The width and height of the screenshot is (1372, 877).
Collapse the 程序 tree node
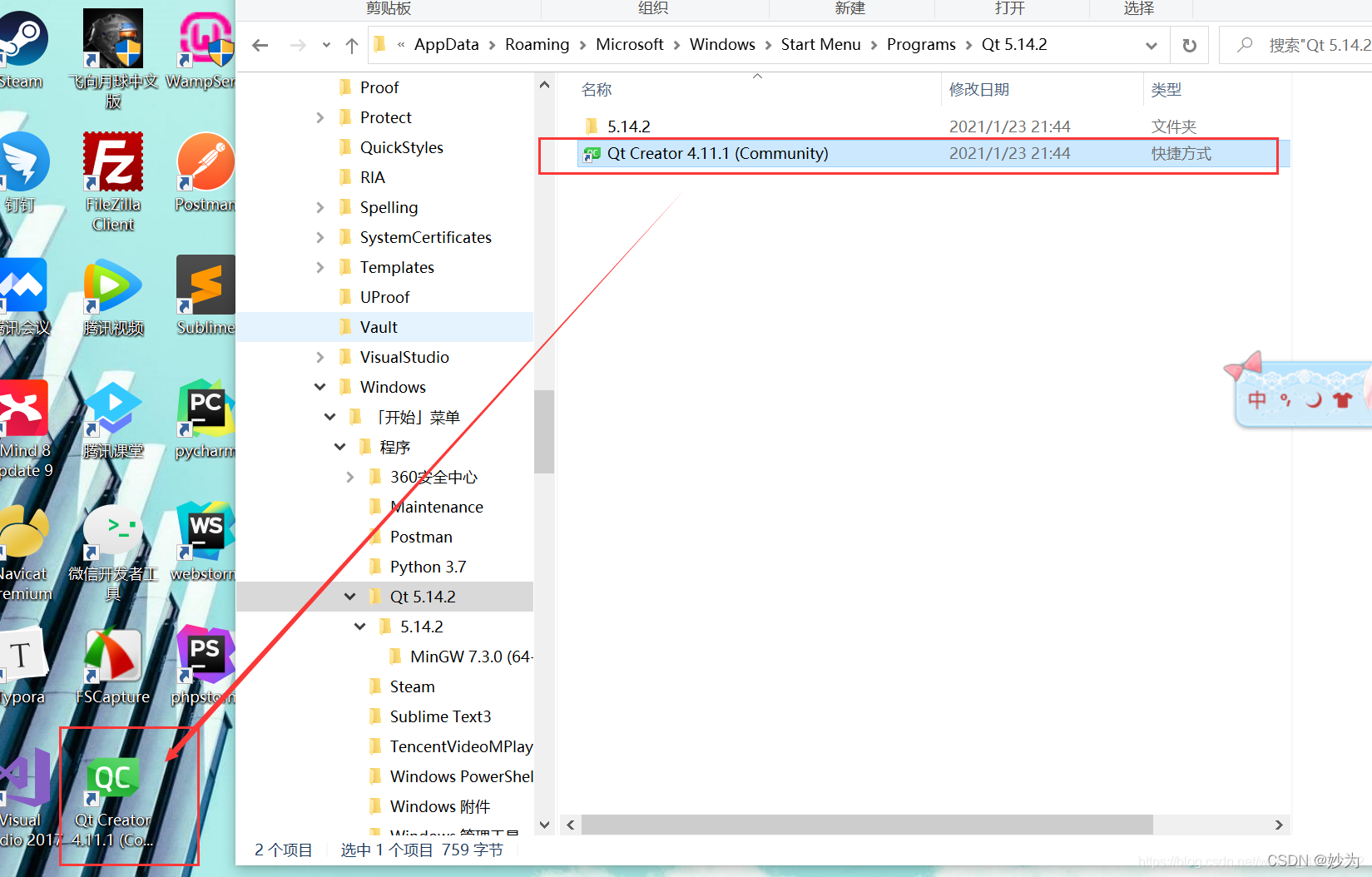pos(340,447)
